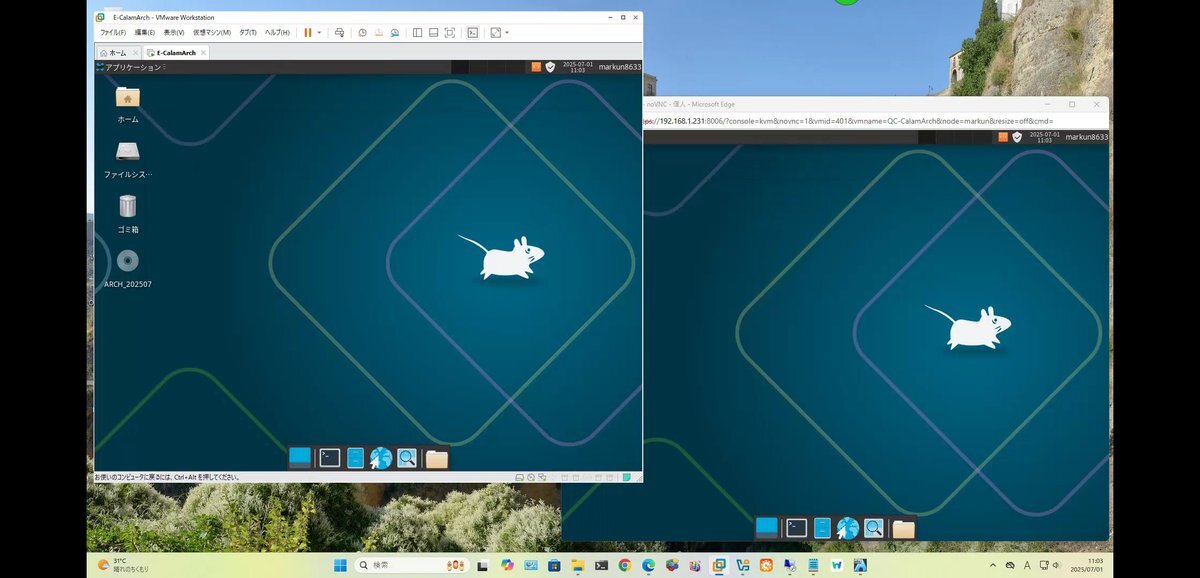Screen dimensions: 1200x578
Task: Click markun8633 user name in VMware guest
Action: pyautogui.click(x=619, y=67)
